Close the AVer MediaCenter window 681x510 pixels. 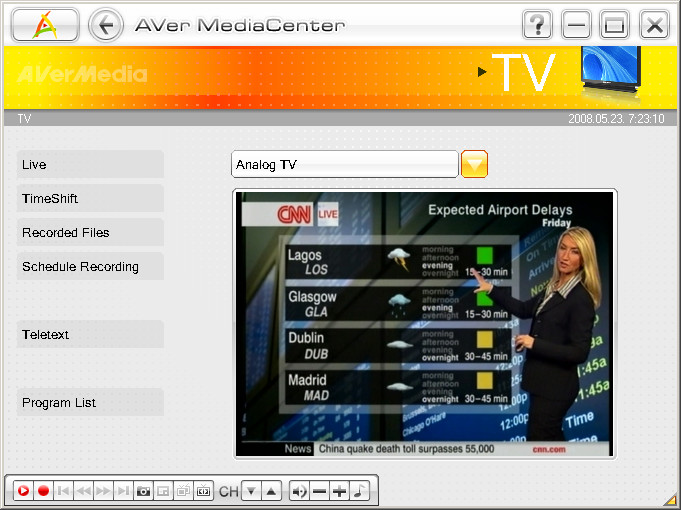coord(655,25)
